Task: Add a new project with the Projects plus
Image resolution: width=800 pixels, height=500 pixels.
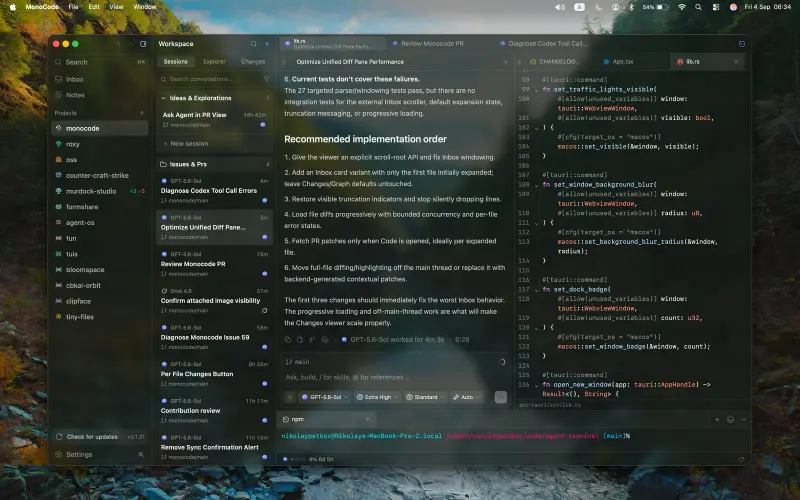Action: tap(141, 113)
